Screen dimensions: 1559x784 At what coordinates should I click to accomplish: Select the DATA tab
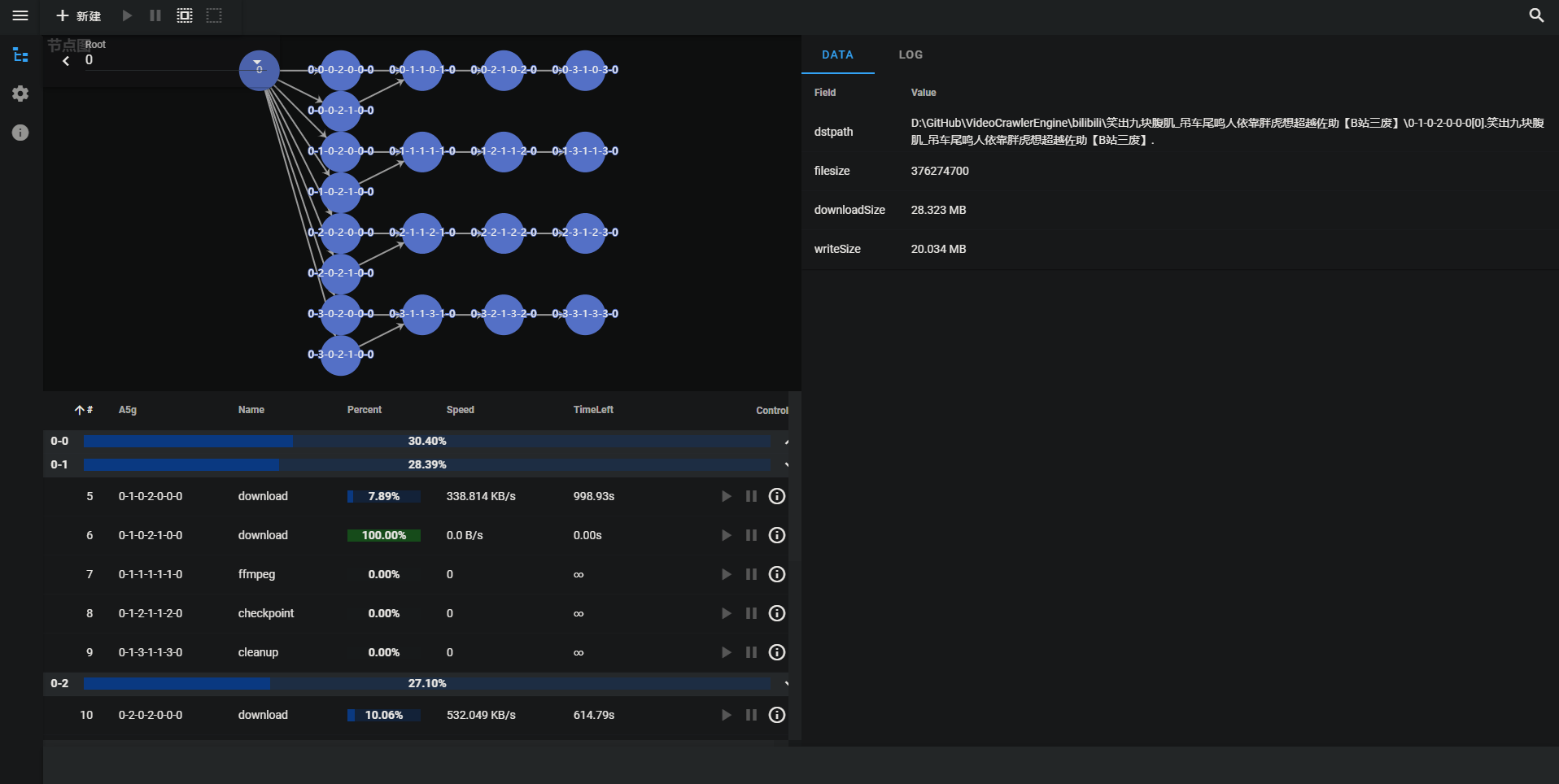[x=837, y=54]
